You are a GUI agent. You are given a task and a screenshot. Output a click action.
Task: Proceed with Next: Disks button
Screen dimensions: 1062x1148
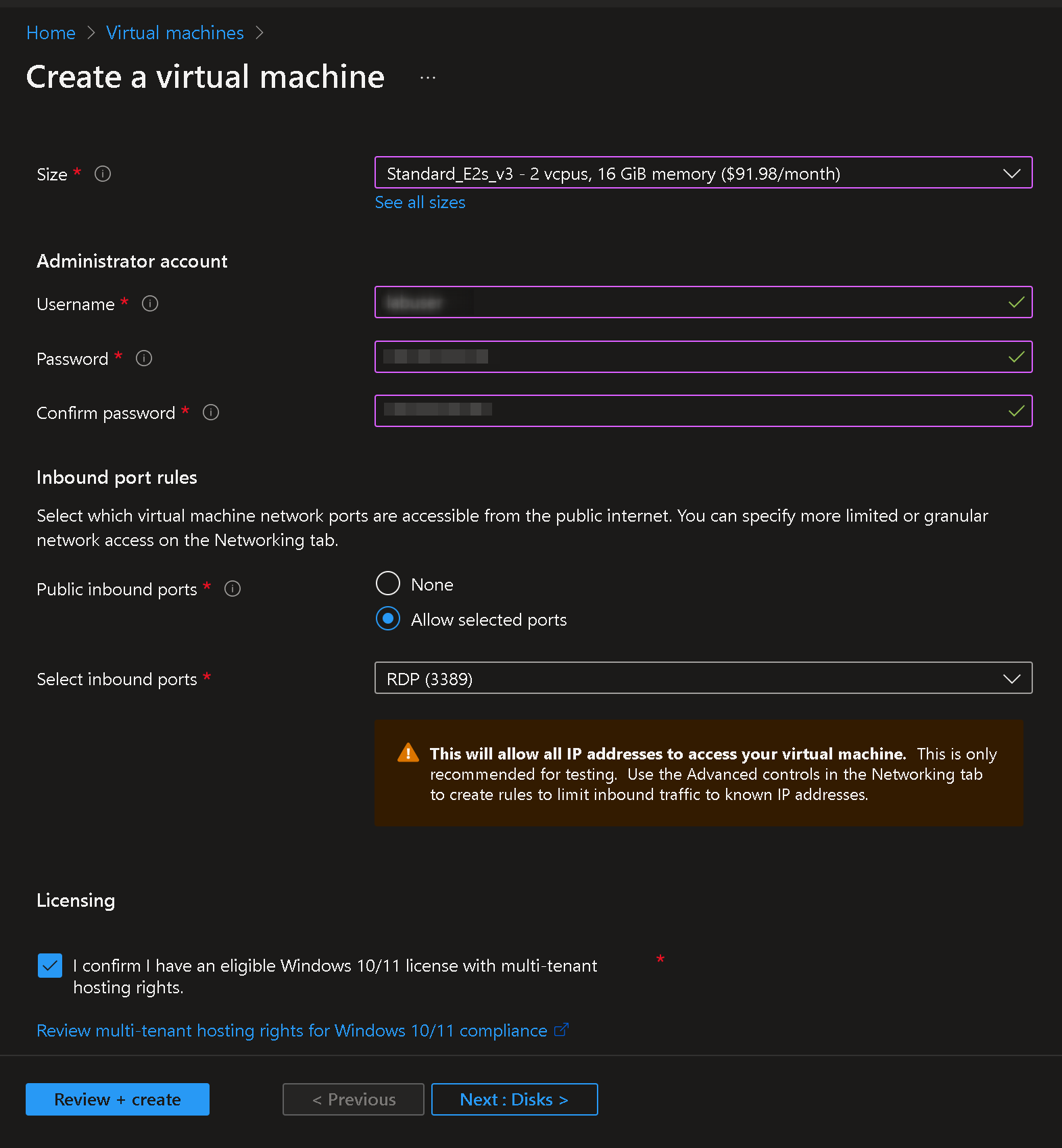click(514, 1099)
